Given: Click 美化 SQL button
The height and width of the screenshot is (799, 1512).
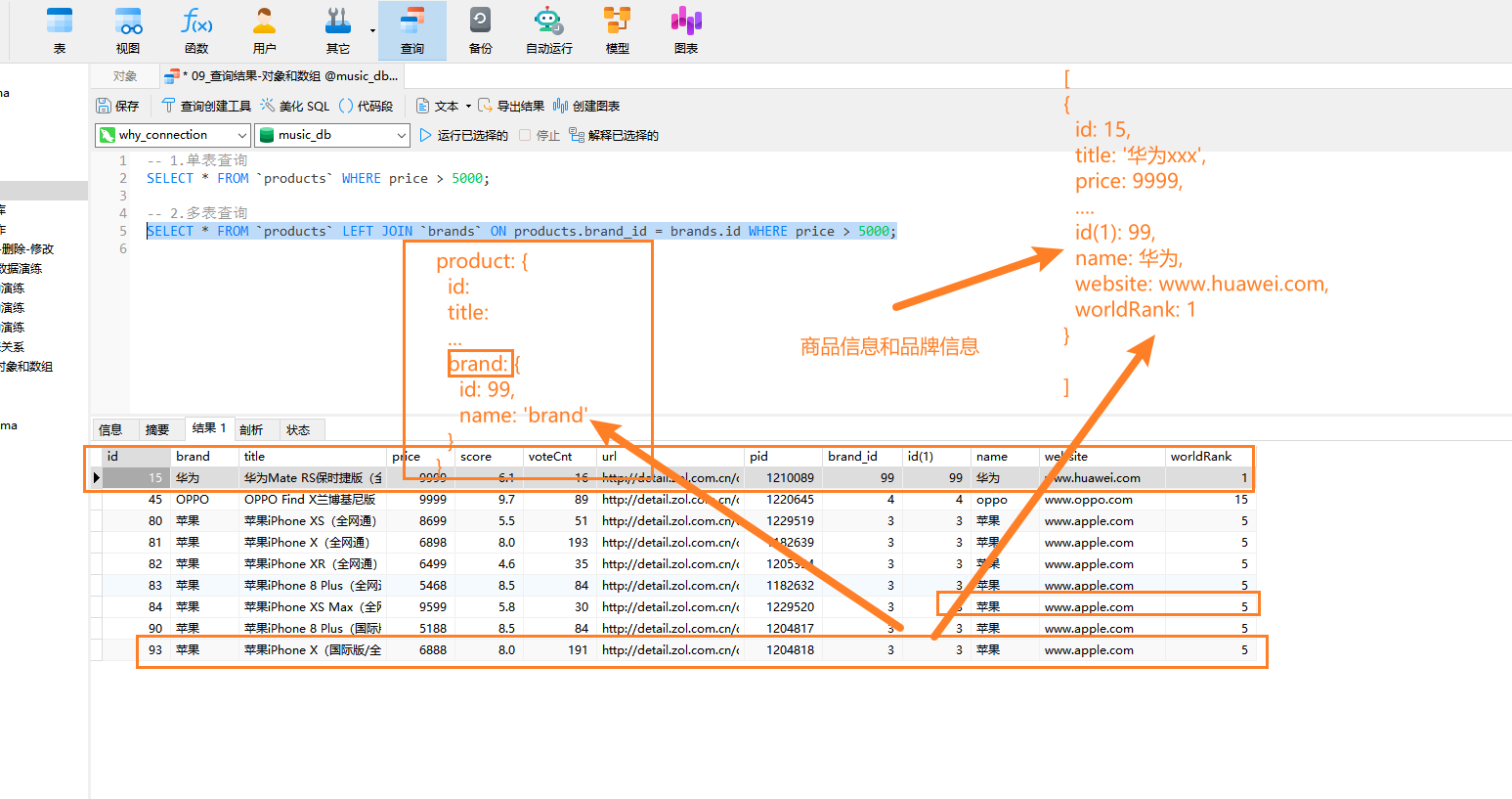Looking at the screenshot, I should pos(295,106).
